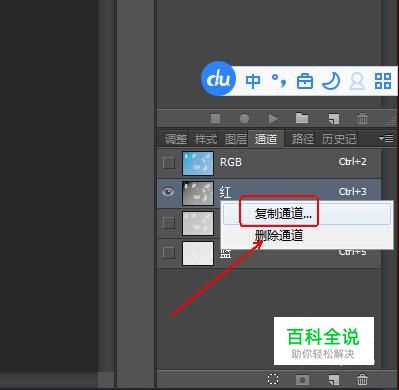
Task: Show the RGB channel visibility box
Action: click(x=169, y=163)
